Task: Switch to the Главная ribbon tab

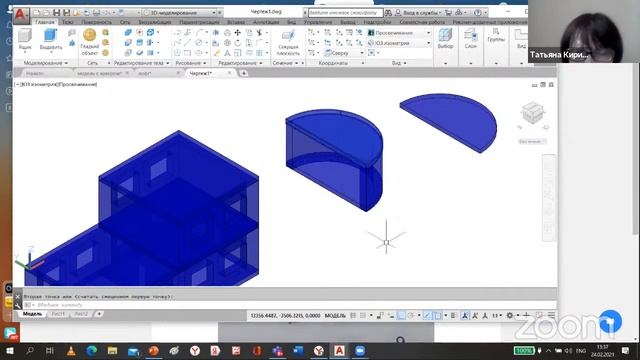Action: click(x=45, y=22)
